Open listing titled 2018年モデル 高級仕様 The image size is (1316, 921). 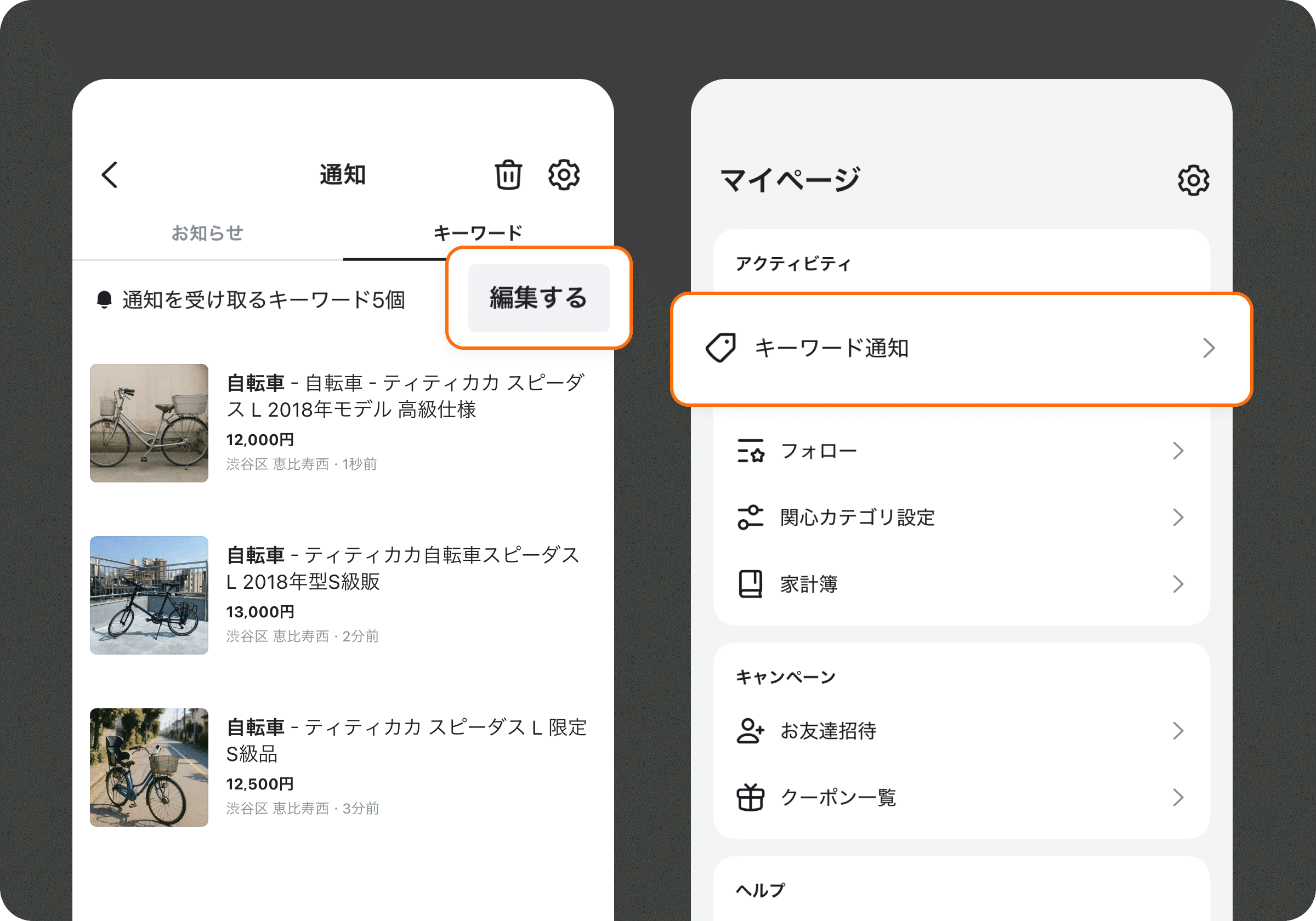(405, 396)
